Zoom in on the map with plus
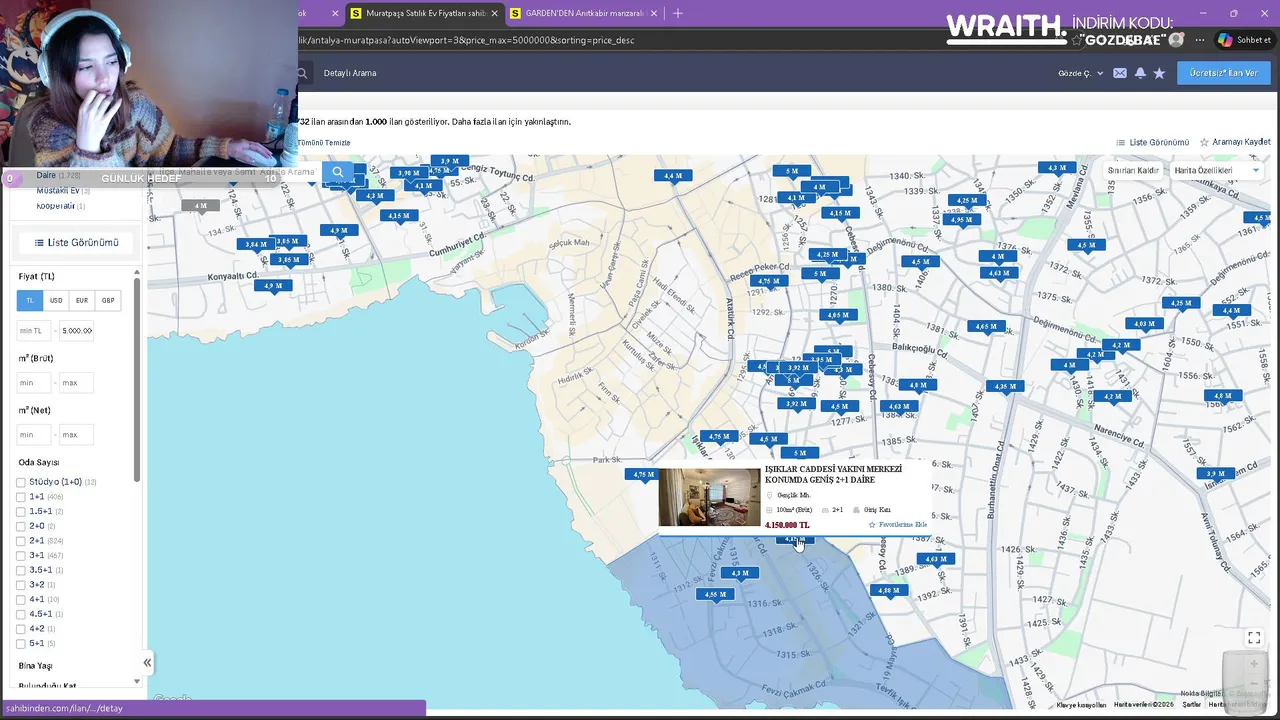This screenshot has width=1280, height=720. click(1254, 664)
